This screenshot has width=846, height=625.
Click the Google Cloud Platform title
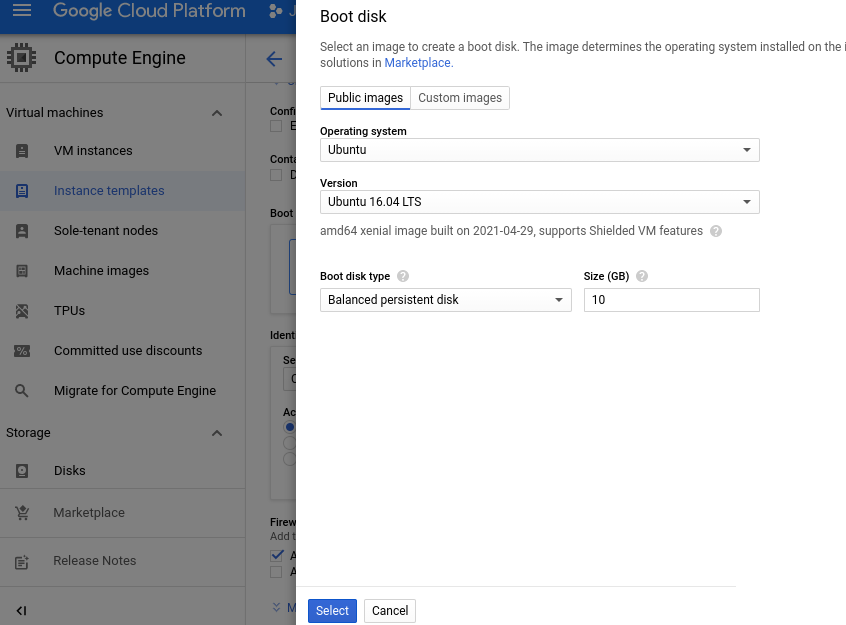[x=149, y=10]
